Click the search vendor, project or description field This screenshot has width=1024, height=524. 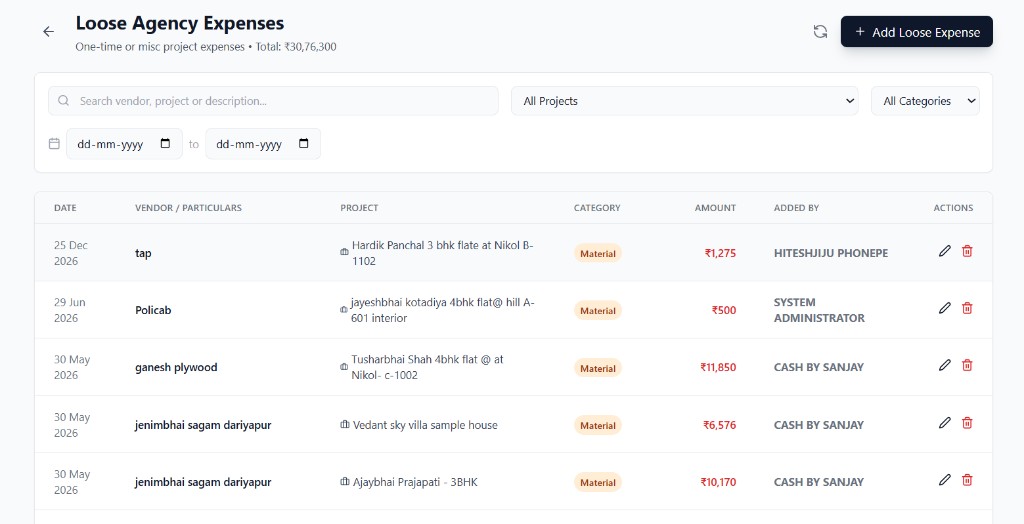point(273,101)
